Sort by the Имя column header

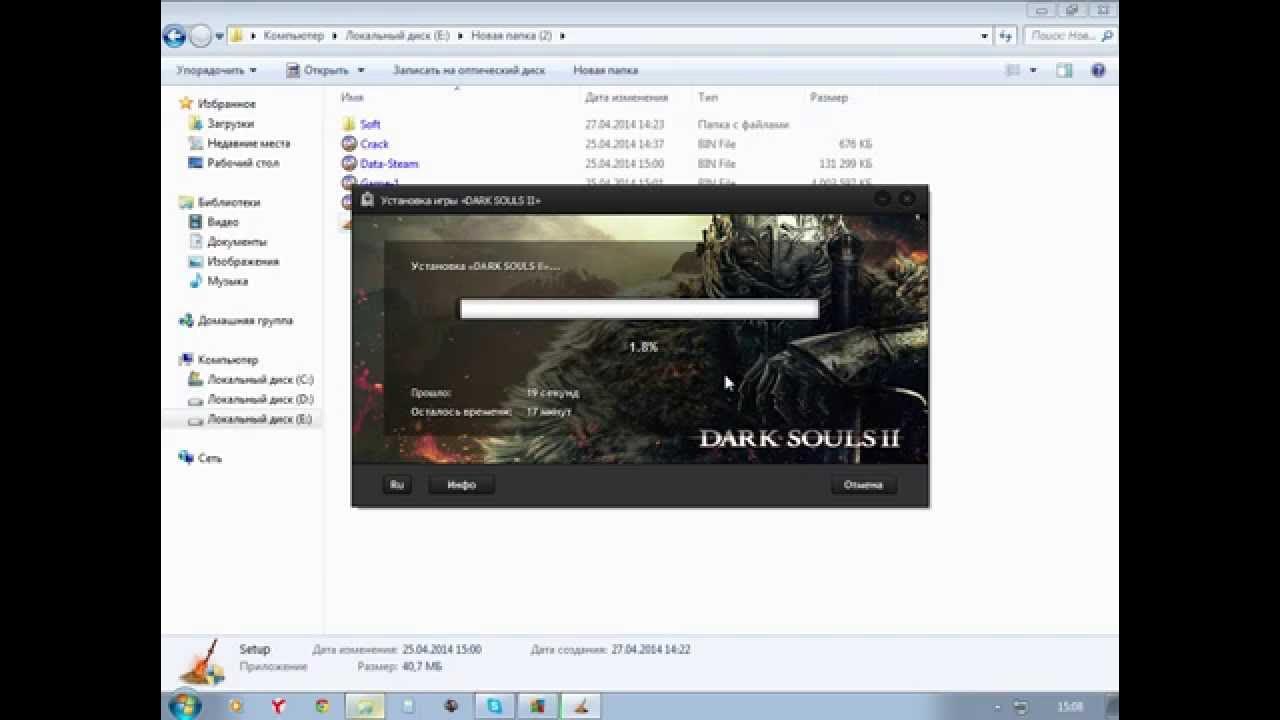352,97
